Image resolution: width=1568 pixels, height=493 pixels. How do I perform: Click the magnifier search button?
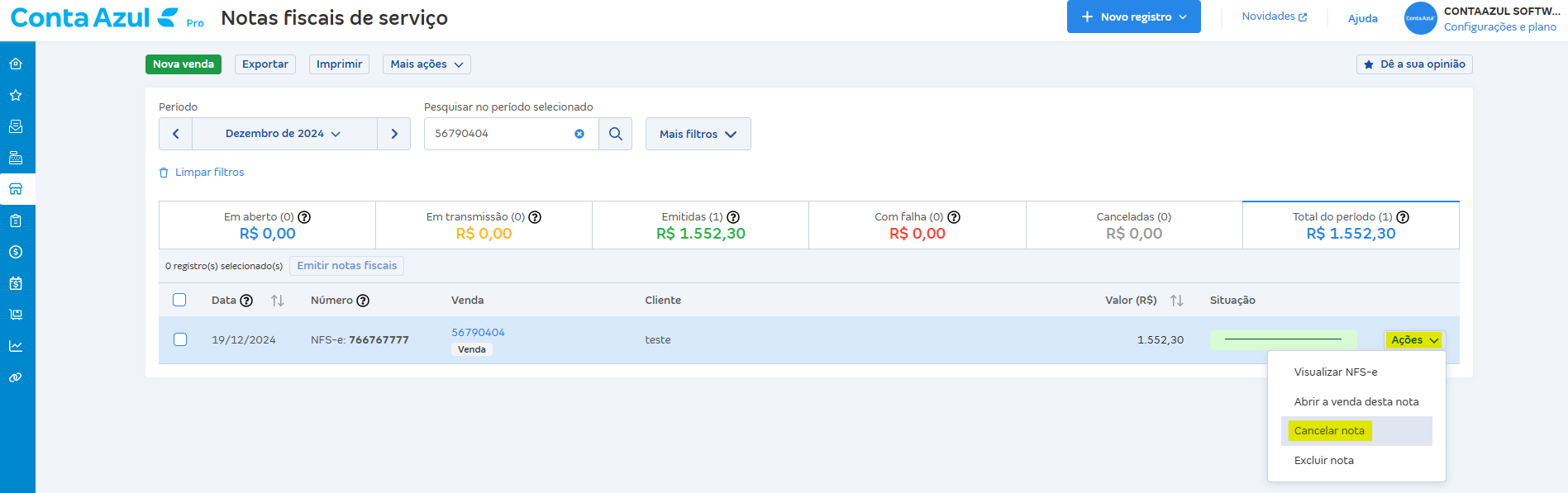pos(616,134)
